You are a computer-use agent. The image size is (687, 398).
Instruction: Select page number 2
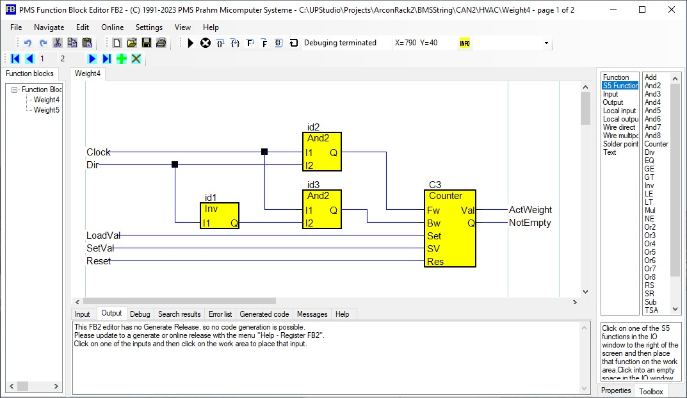pyautogui.click(x=63, y=59)
